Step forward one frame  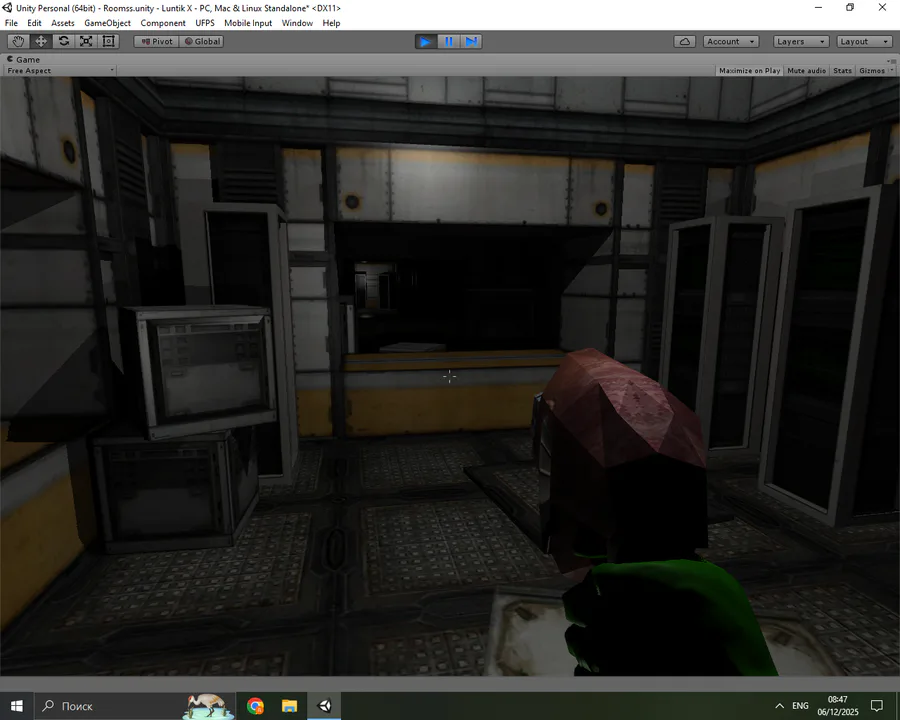pyautogui.click(x=471, y=41)
